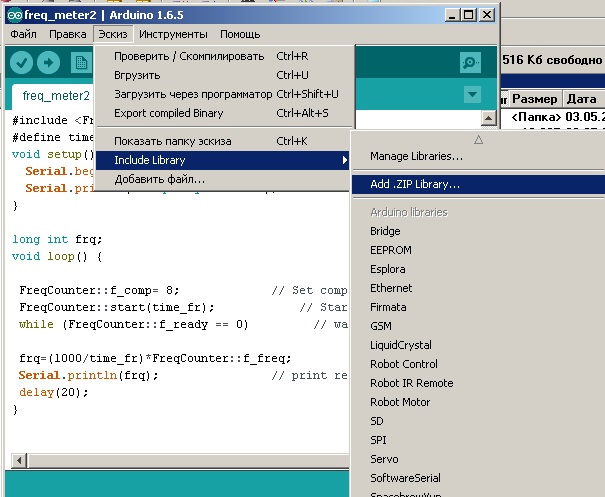
Task: Open the Помощь menu
Action: pyautogui.click(x=240, y=34)
